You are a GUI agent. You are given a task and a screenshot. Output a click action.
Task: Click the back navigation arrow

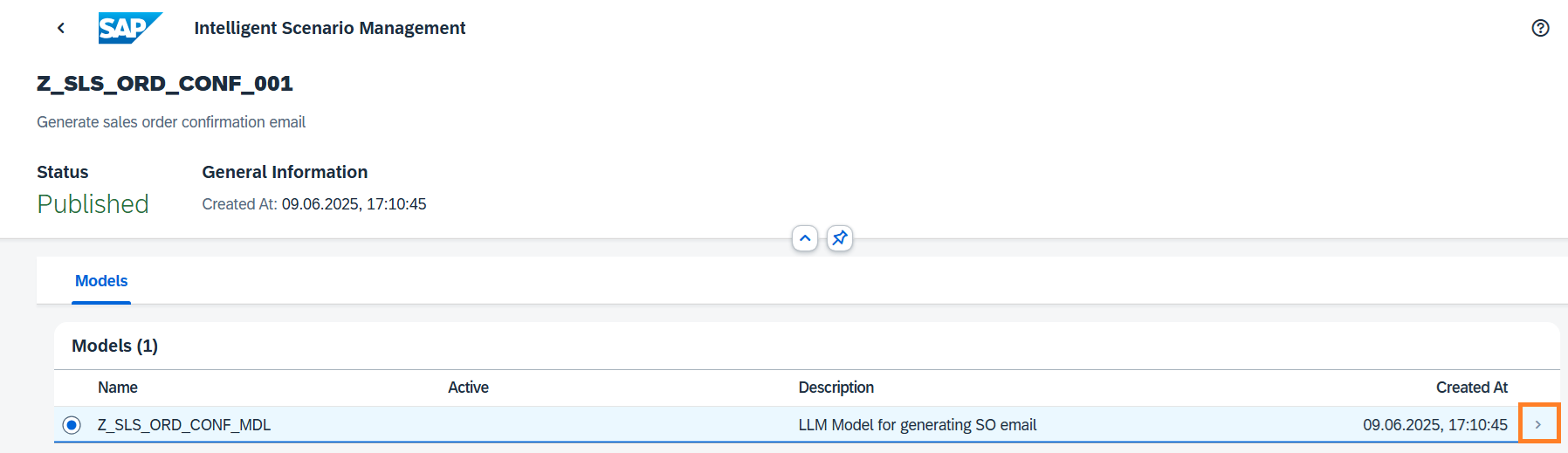(x=61, y=28)
